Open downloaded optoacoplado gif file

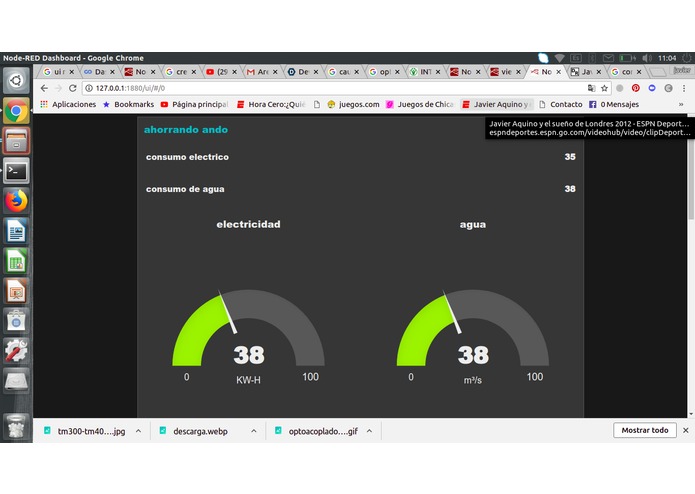tap(316, 431)
